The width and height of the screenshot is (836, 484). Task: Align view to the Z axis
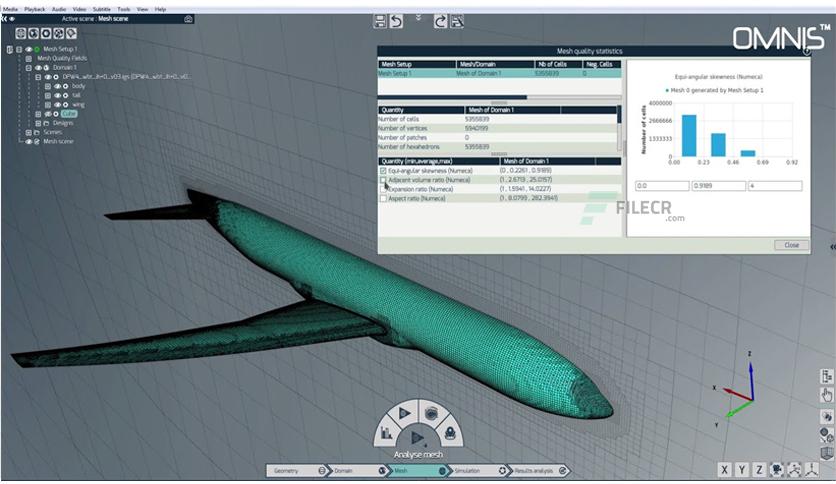(759, 470)
